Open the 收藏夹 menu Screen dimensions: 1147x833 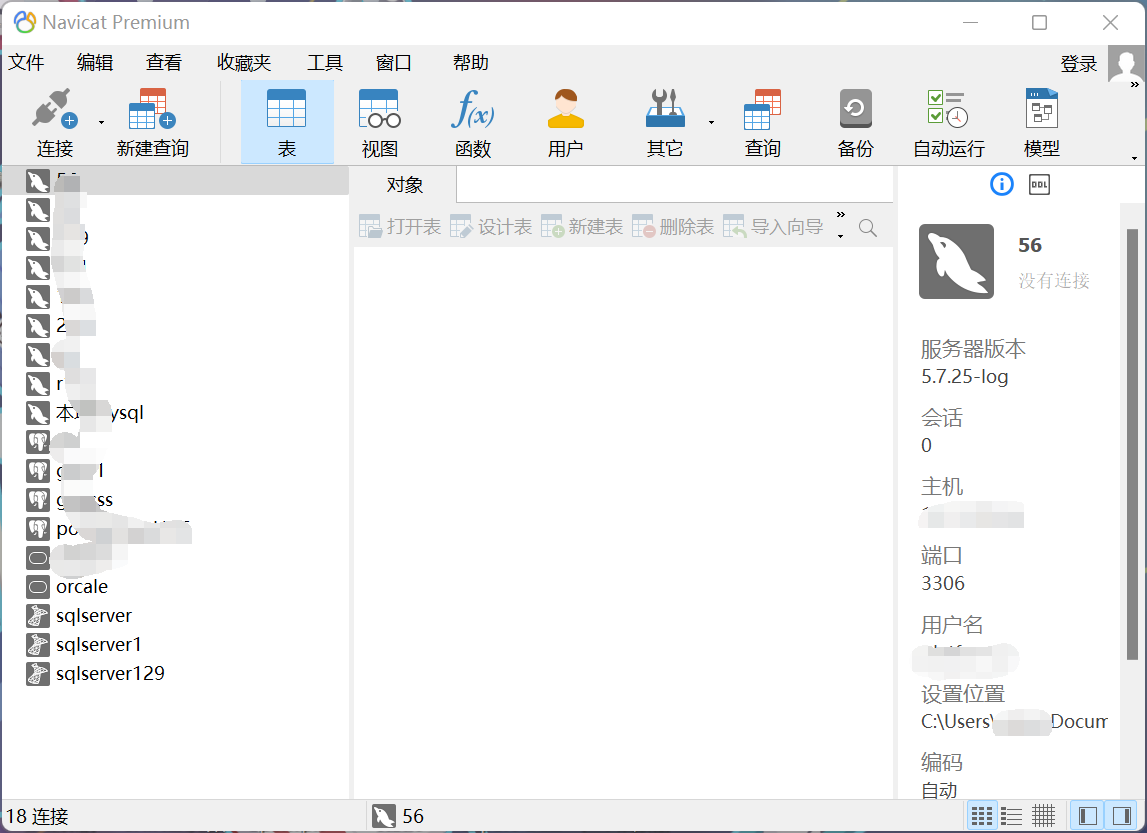[244, 63]
